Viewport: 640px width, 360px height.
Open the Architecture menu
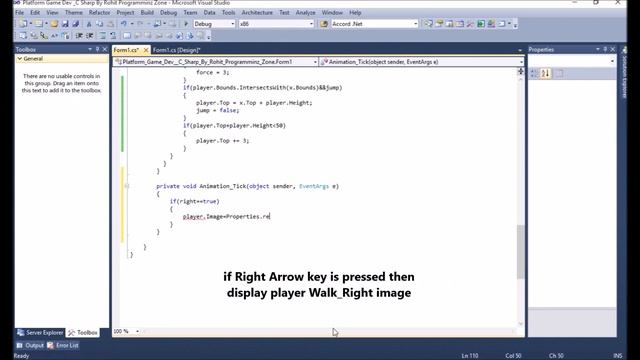click(257, 13)
